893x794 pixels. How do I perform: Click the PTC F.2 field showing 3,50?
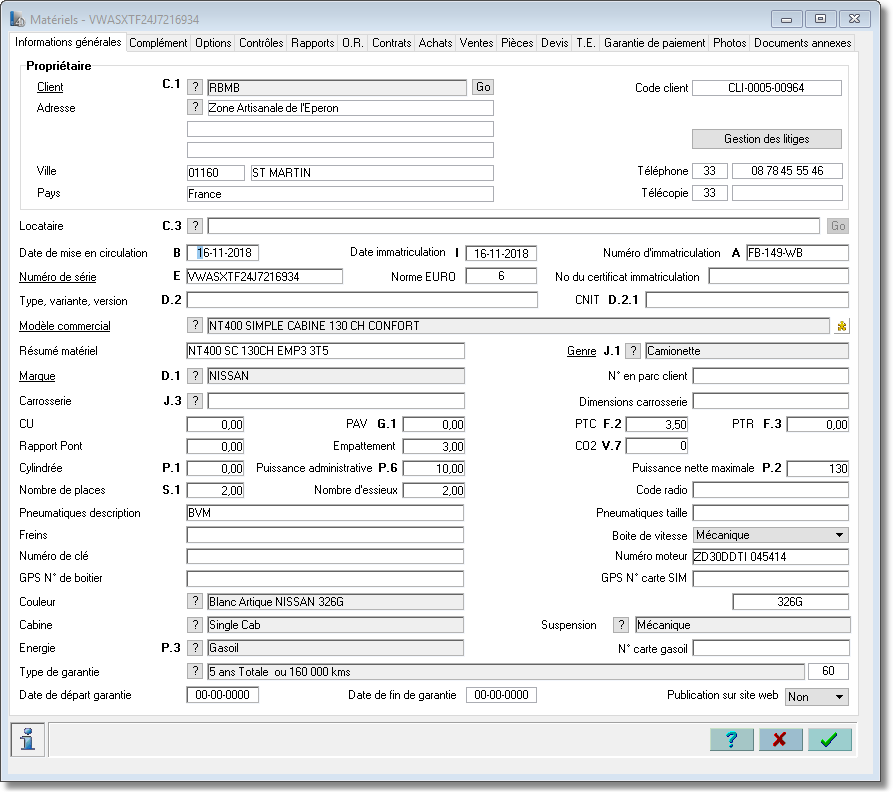pyautogui.click(x=657, y=424)
